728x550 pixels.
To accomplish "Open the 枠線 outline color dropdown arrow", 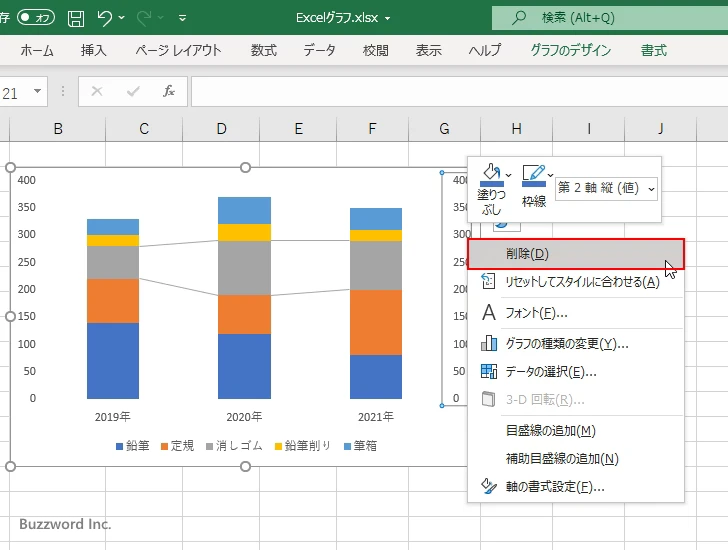I will click(550, 175).
